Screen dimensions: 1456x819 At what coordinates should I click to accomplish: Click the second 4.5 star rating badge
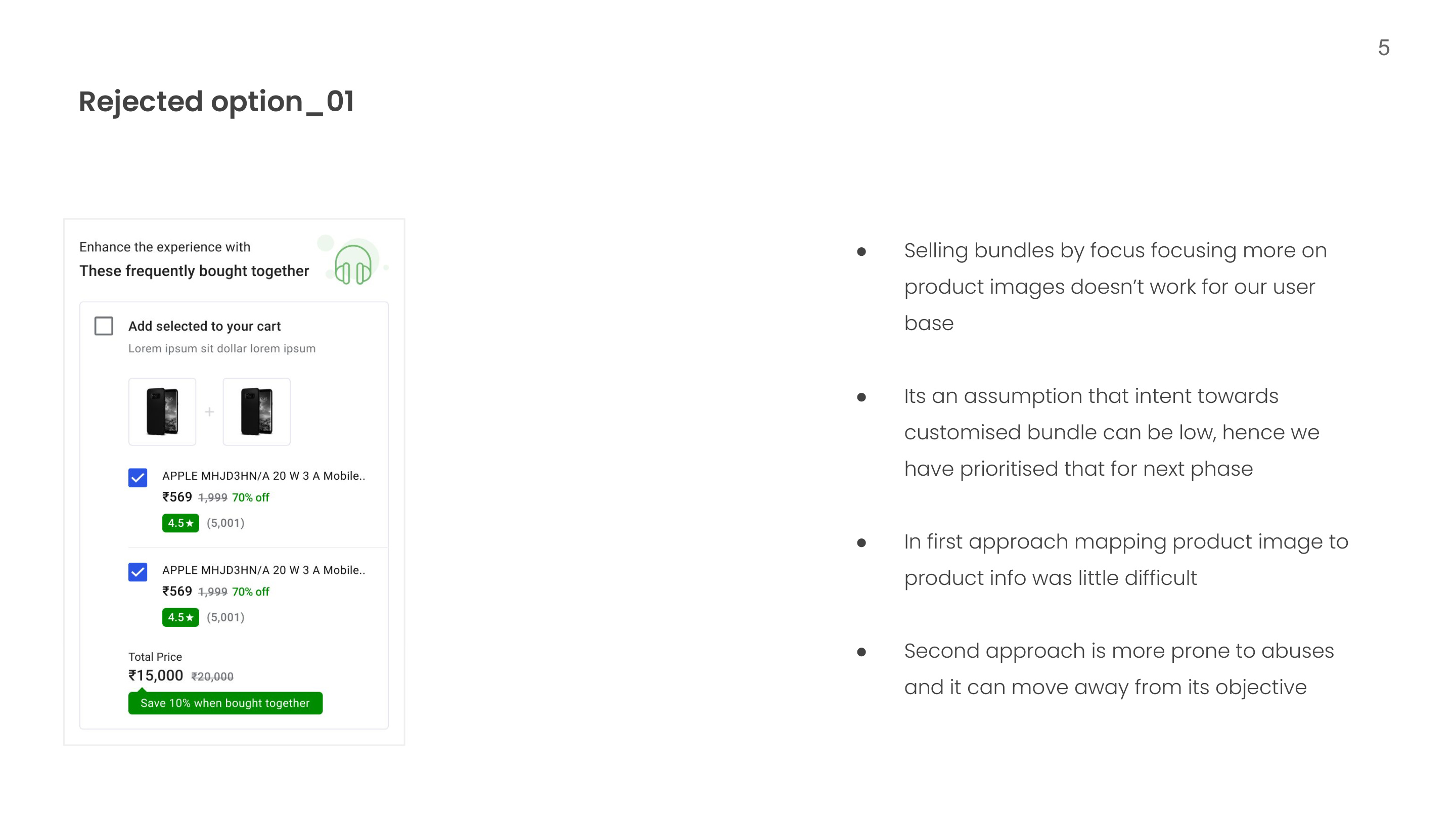click(x=180, y=617)
